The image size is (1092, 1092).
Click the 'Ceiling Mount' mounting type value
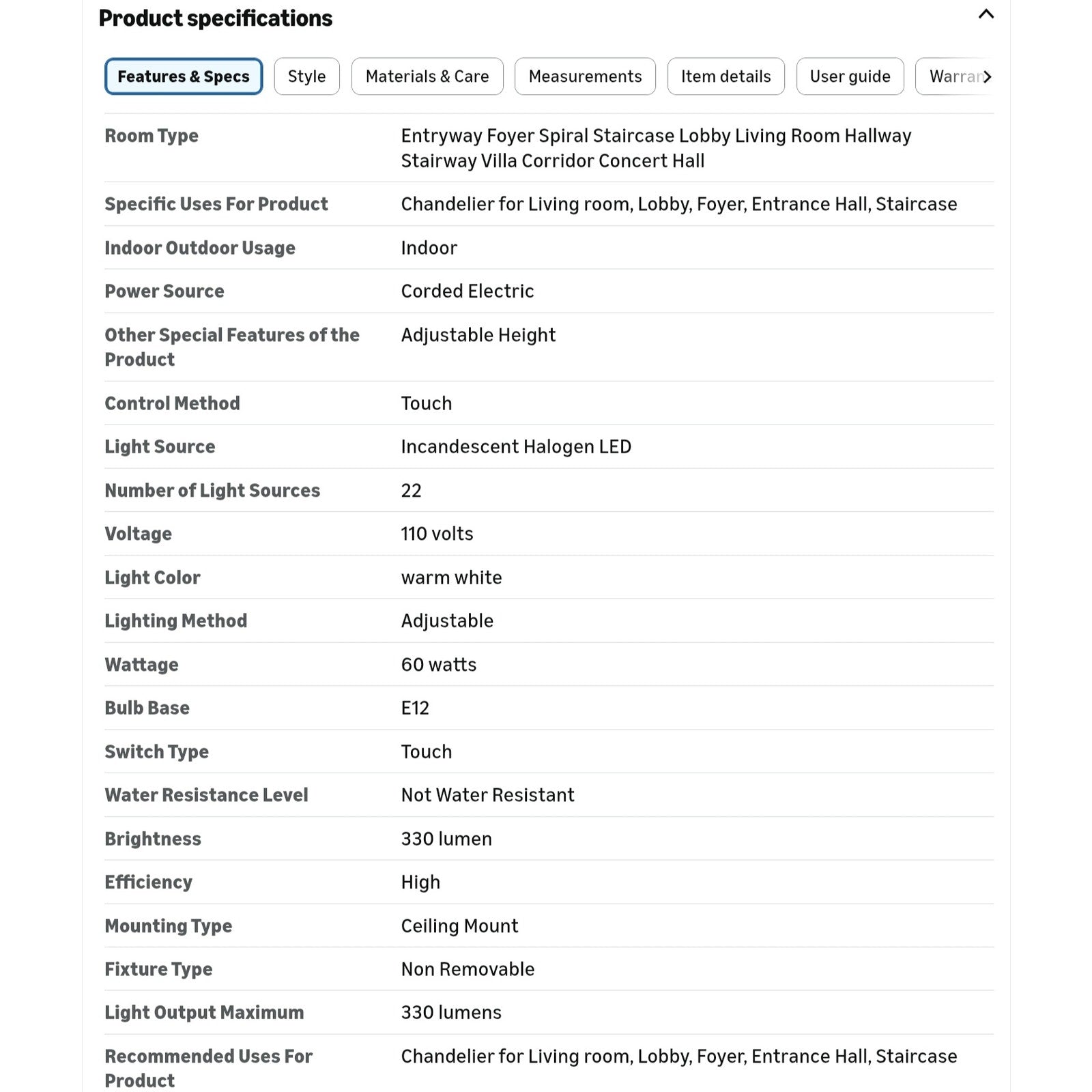459,926
